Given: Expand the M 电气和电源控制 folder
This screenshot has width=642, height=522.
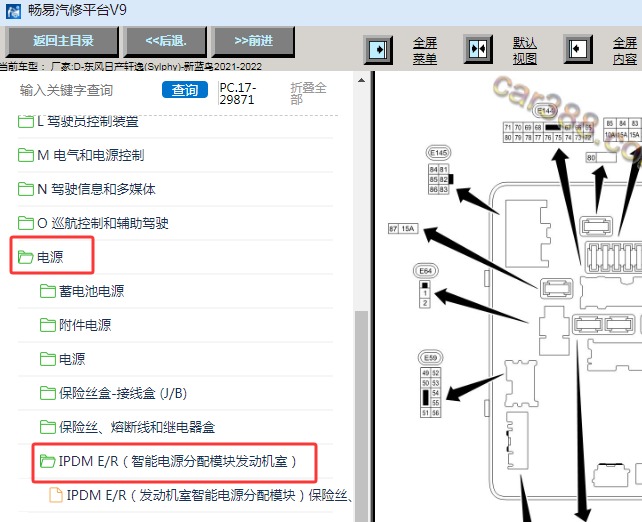Looking at the screenshot, I should pyautogui.click(x=90, y=155).
